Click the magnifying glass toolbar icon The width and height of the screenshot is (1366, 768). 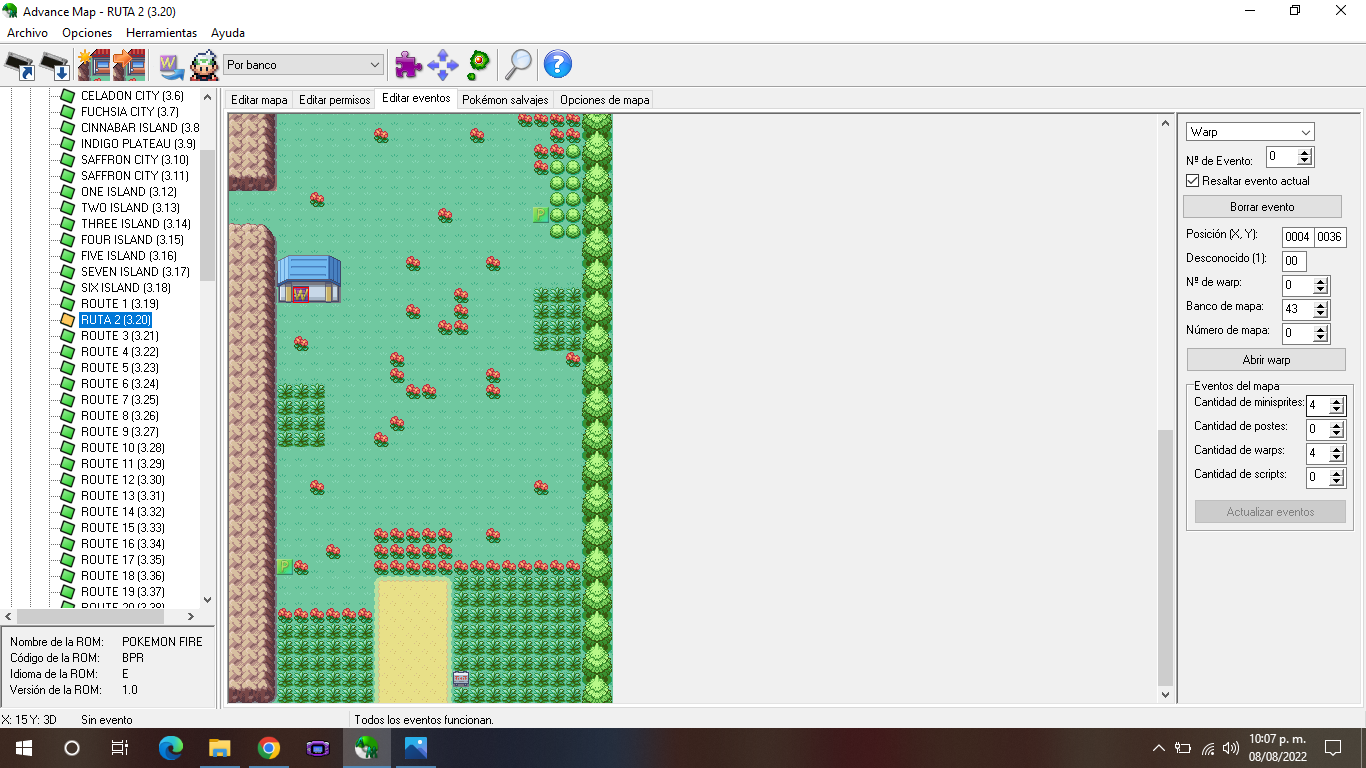point(518,65)
